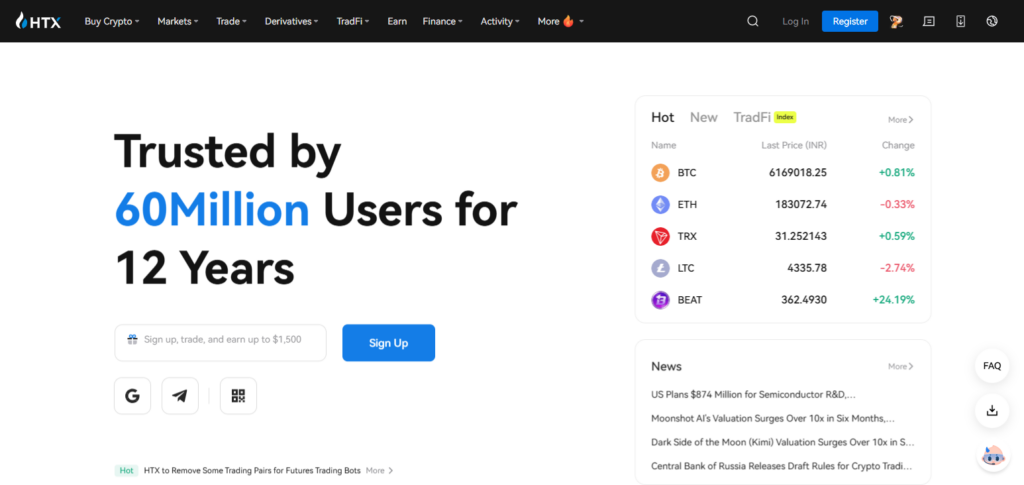Viewport: 1024px width, 485px height.
Task: Click the app download icon in header
Action: pos(960,22)
